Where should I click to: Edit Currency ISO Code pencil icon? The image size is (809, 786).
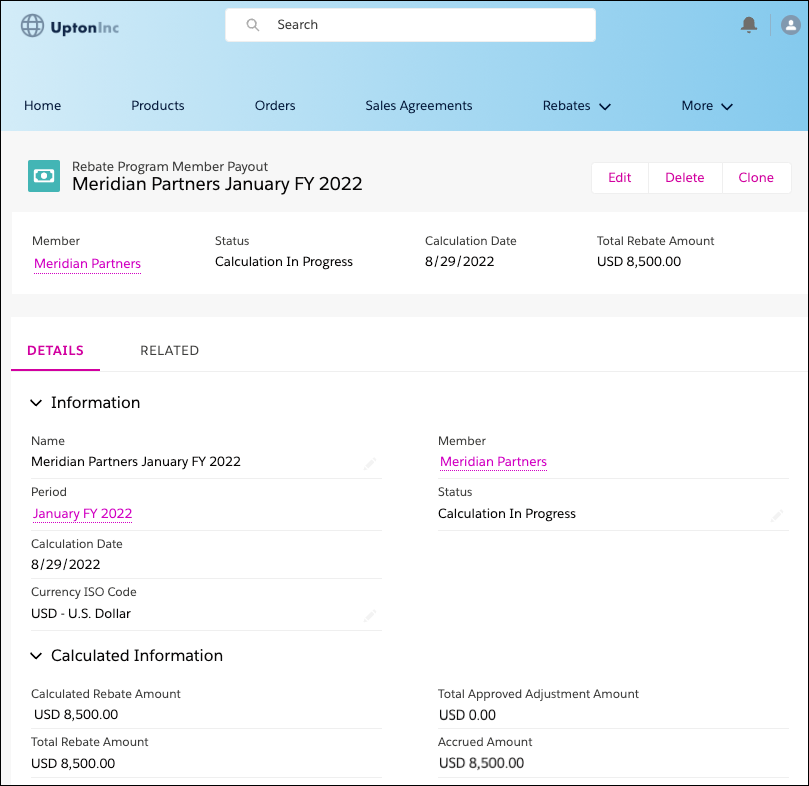(x=369, y=615)
